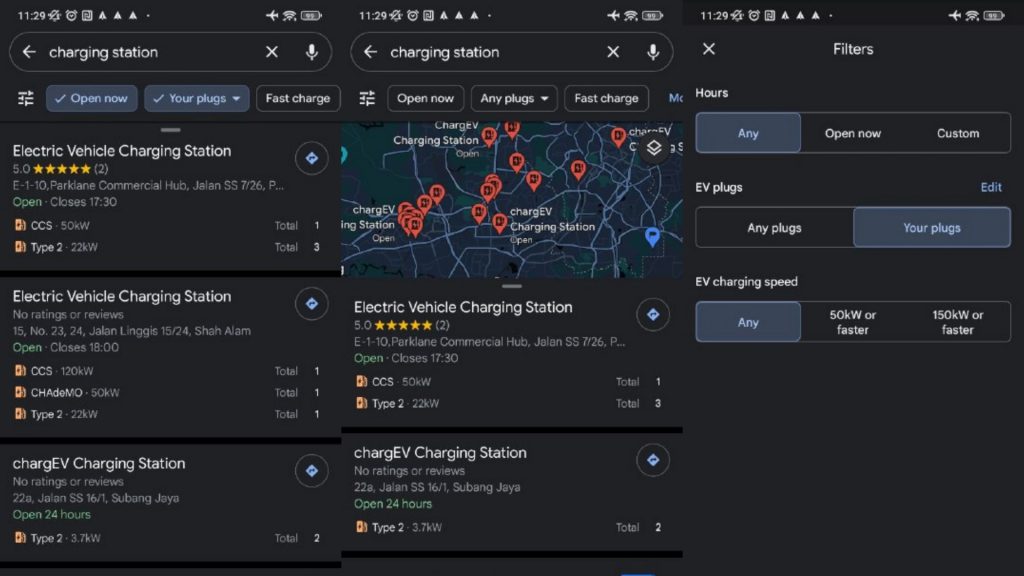This screenshot has width=1024, height=576.
Task: Open chargEV Charging Station title in left list
Action: (x=99, y=464)
